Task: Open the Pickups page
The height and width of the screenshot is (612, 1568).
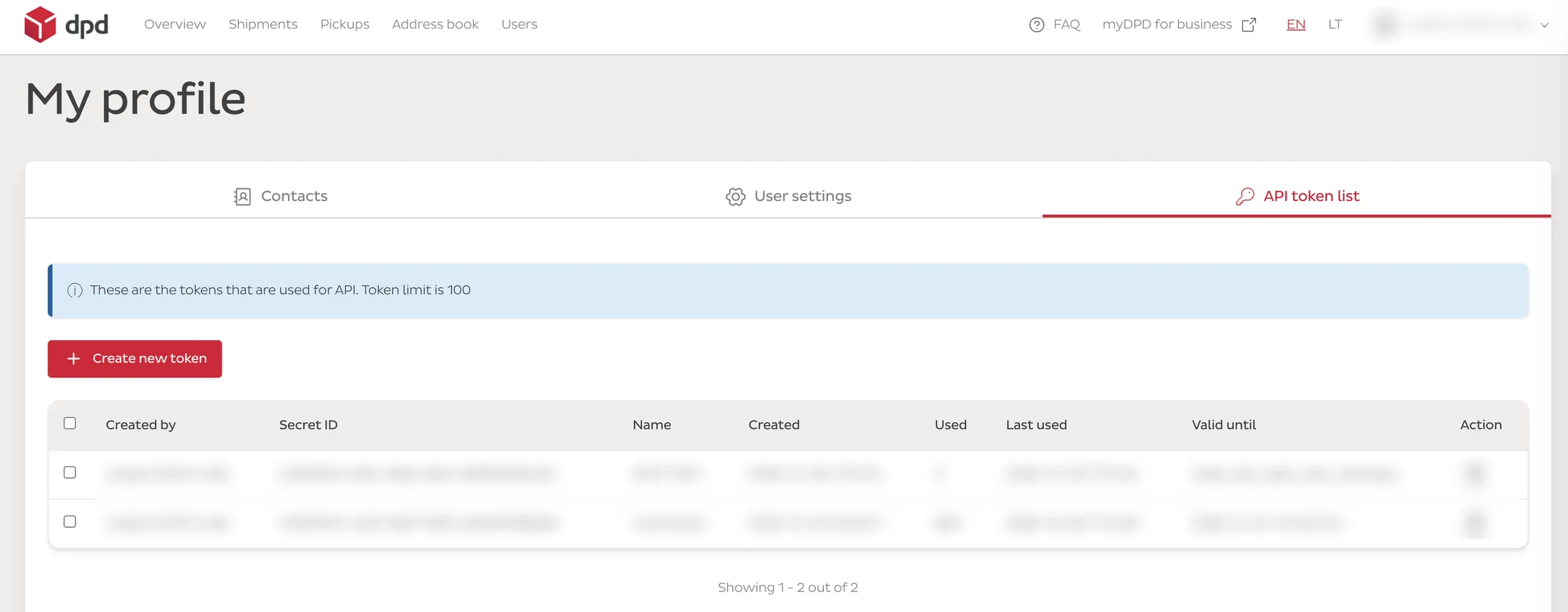Action: [x=345, y=24]
